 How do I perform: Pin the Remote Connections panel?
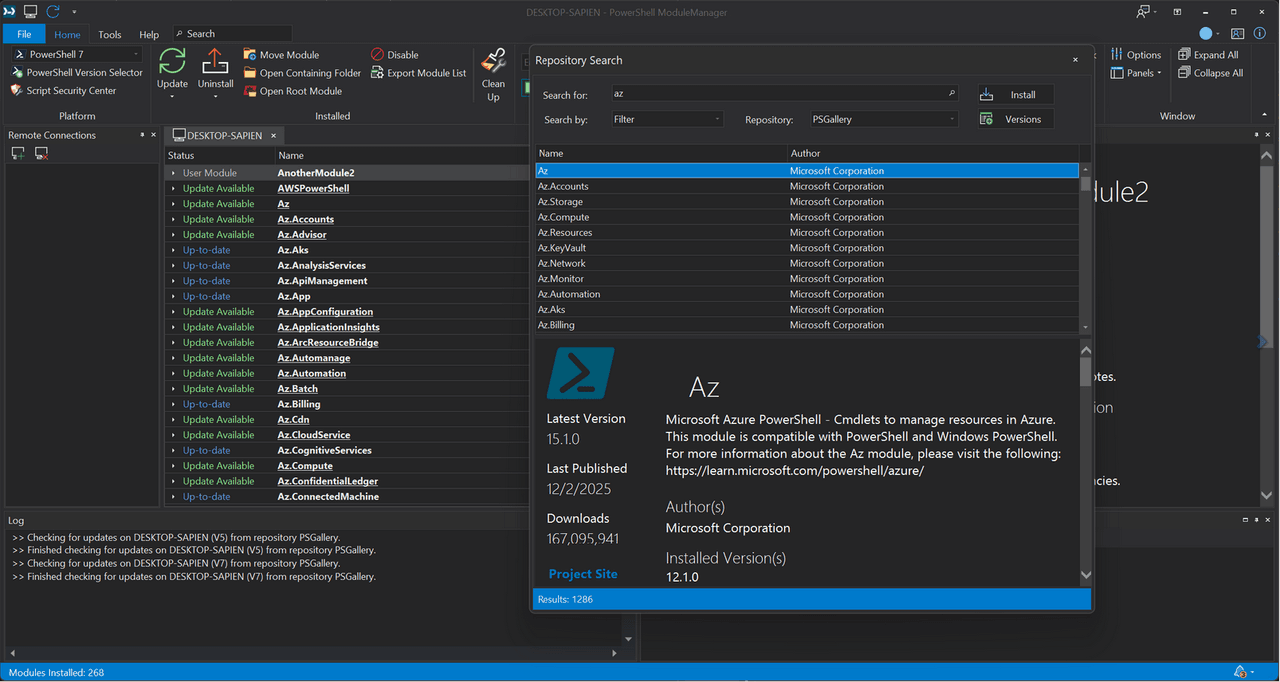tap(142, 135)
